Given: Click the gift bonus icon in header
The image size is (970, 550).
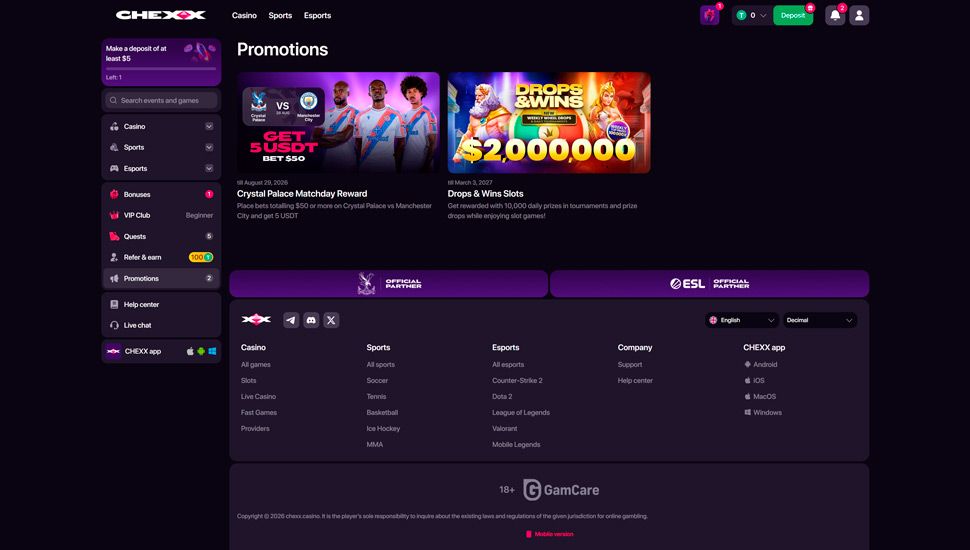Looking at the screenshot, I should (710, 15).
